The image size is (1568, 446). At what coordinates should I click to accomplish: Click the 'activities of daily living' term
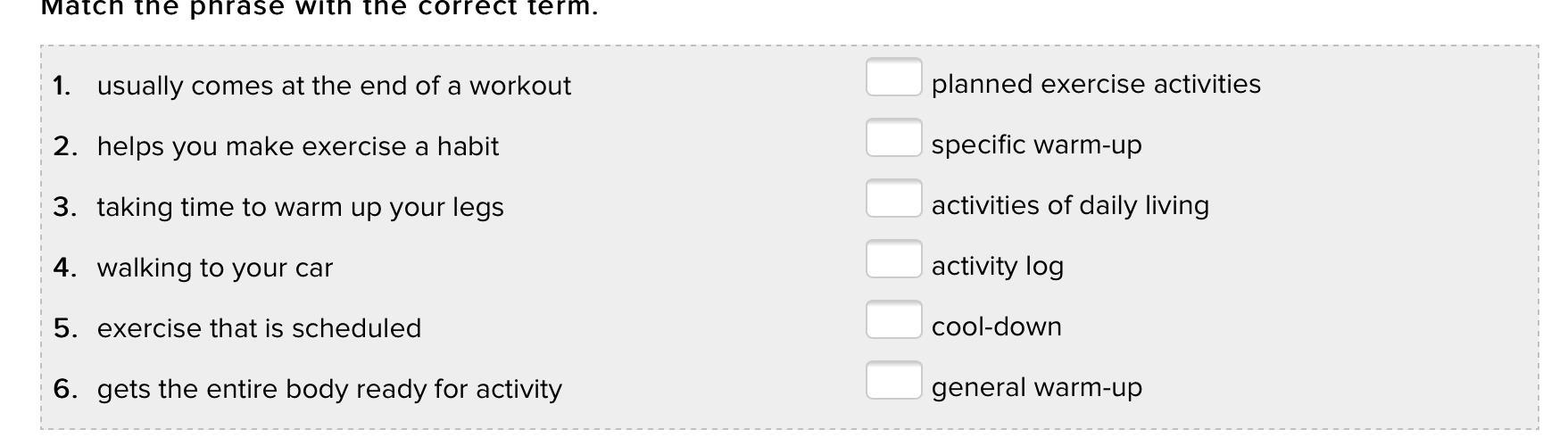point(1070,205)
